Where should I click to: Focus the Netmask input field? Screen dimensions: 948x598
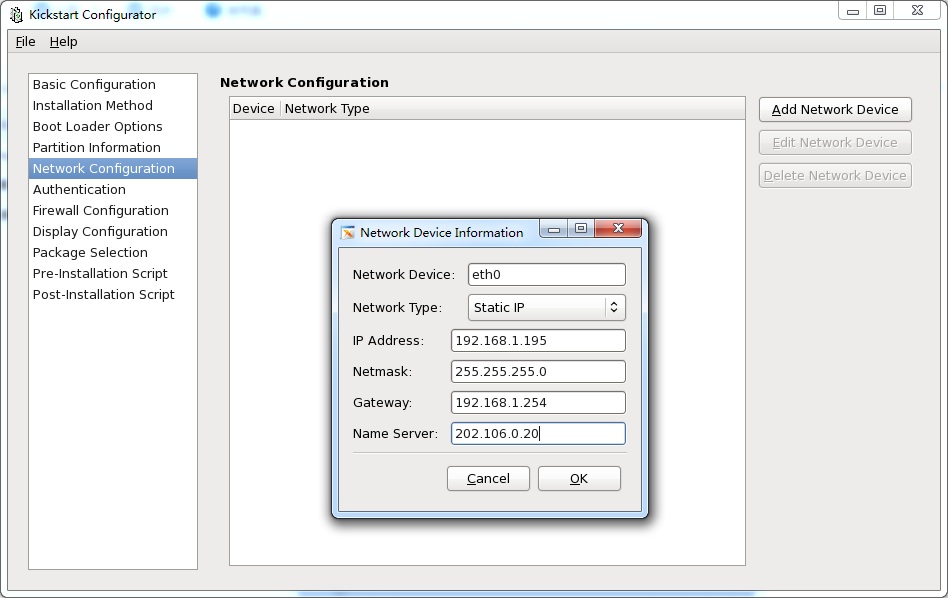point(538,371)
